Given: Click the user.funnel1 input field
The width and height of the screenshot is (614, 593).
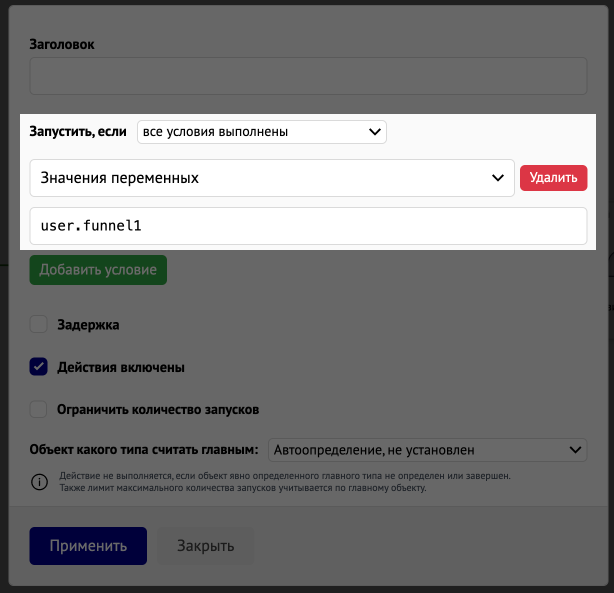Looking at the screenshot, I should click(x=308, y=226).
